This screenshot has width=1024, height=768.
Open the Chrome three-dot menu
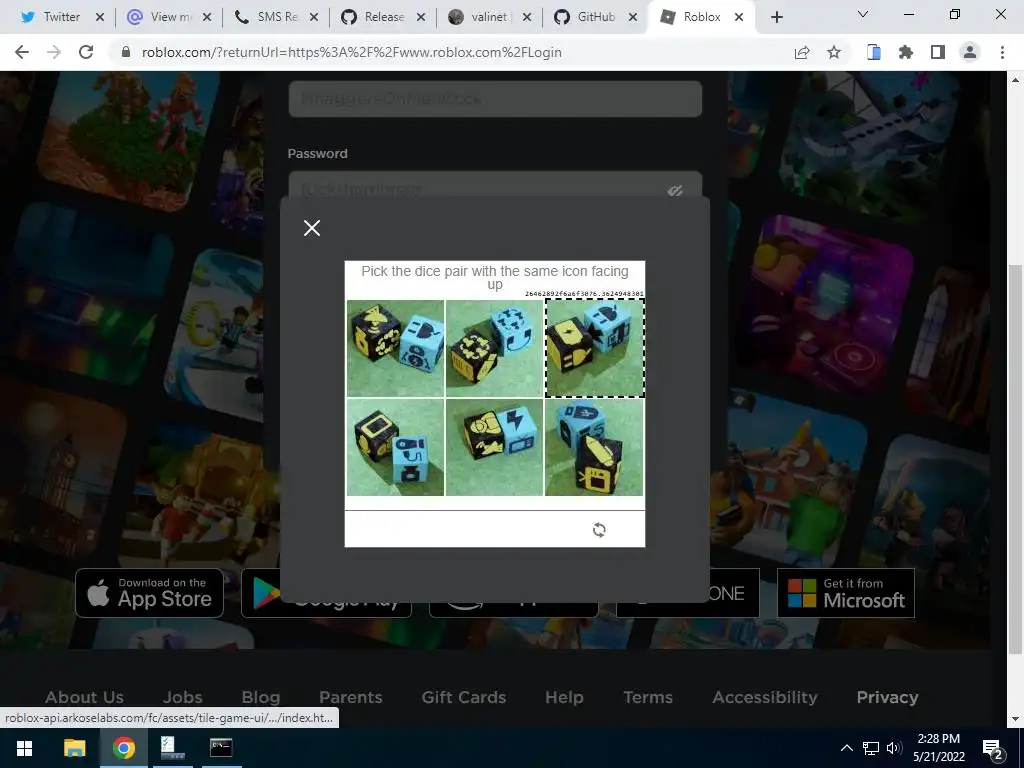coord(1002,52)
